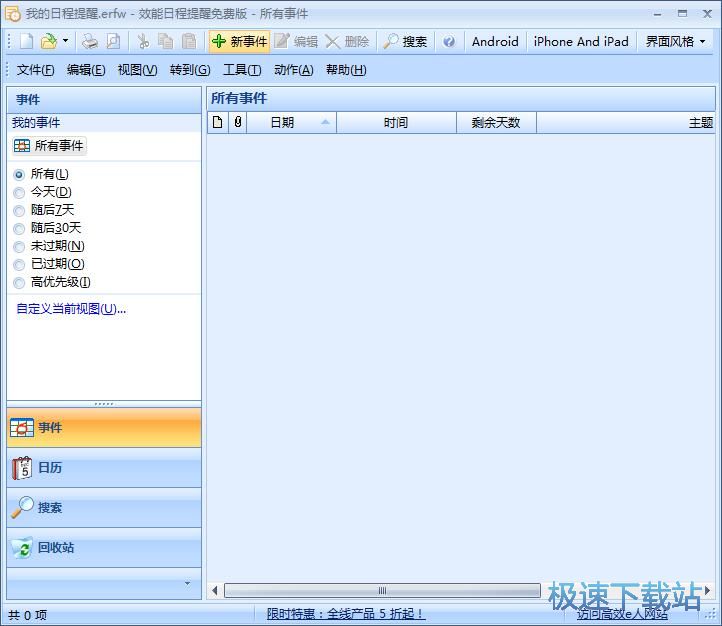Click the 搜索 magnifier toolbar button
Viewport: 722px width, 626px height.
coord(405,41)
